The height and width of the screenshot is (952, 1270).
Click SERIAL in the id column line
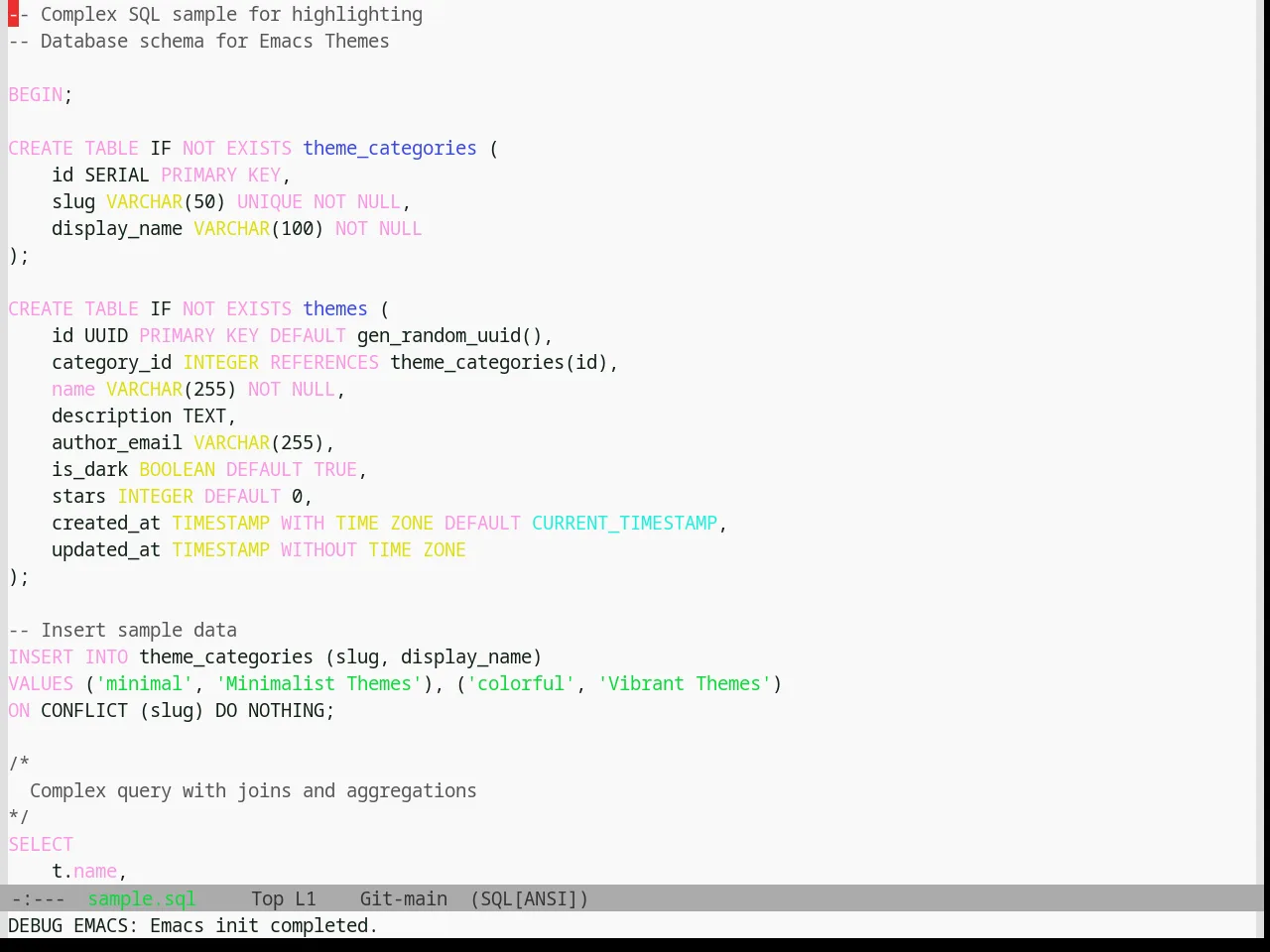coord(117,176)
